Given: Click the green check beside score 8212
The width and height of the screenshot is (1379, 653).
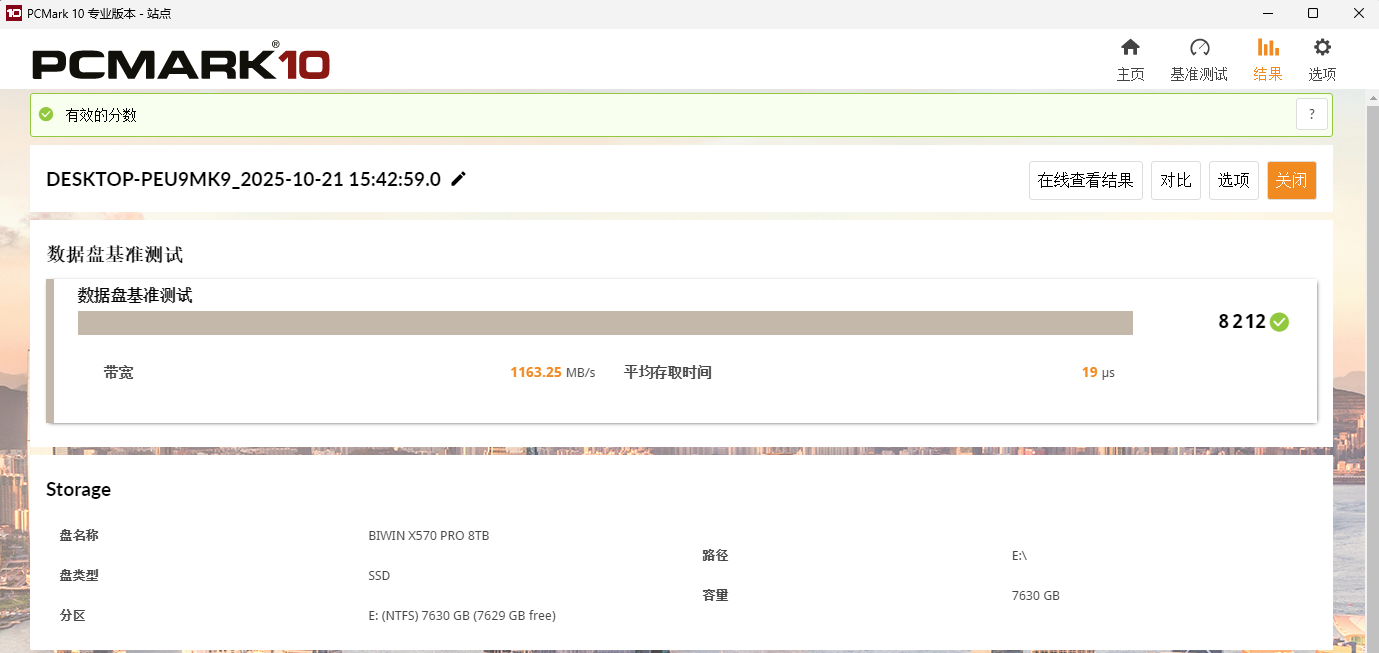Looking at the screenshot, I should click(x=1279, y=322).
